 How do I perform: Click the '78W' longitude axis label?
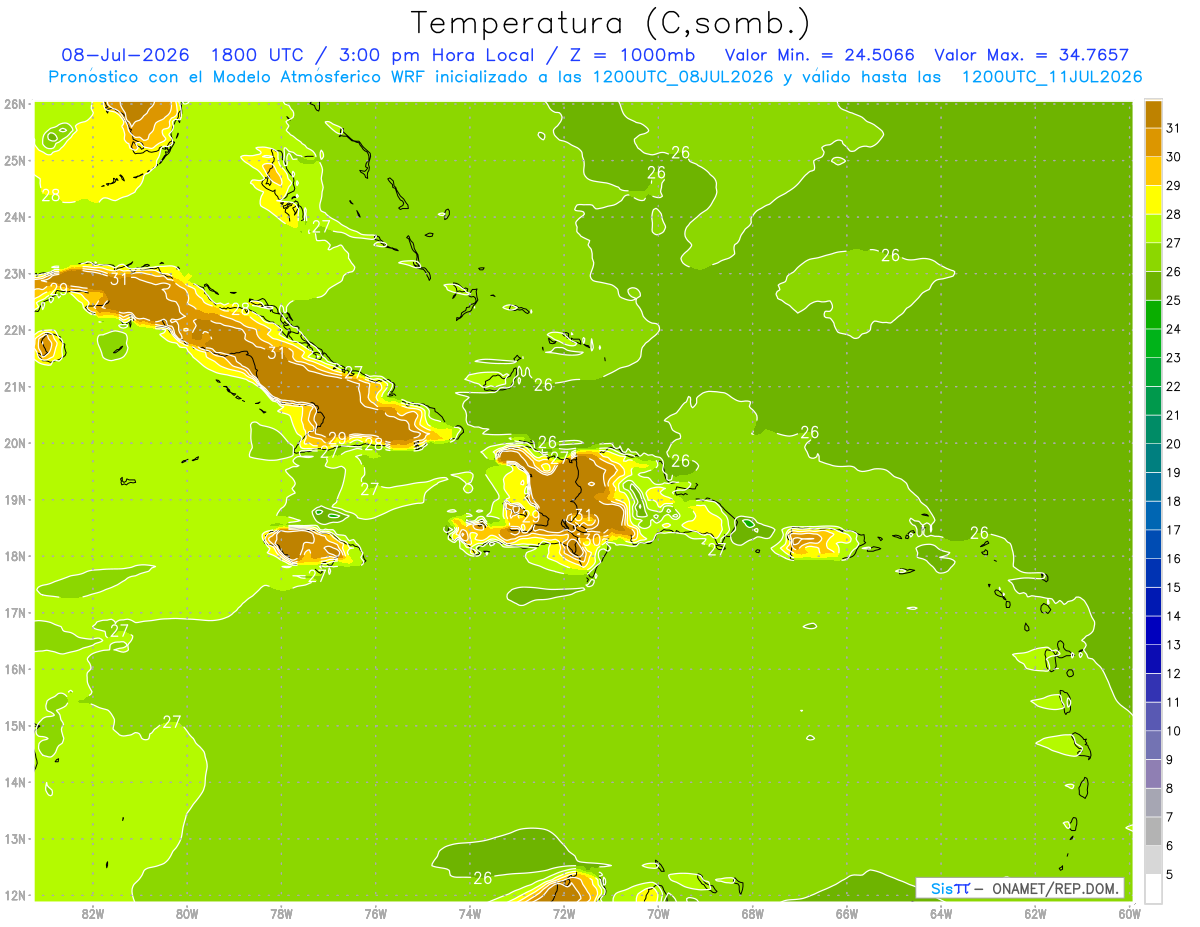pyautogui.click(x=281, y=913)
